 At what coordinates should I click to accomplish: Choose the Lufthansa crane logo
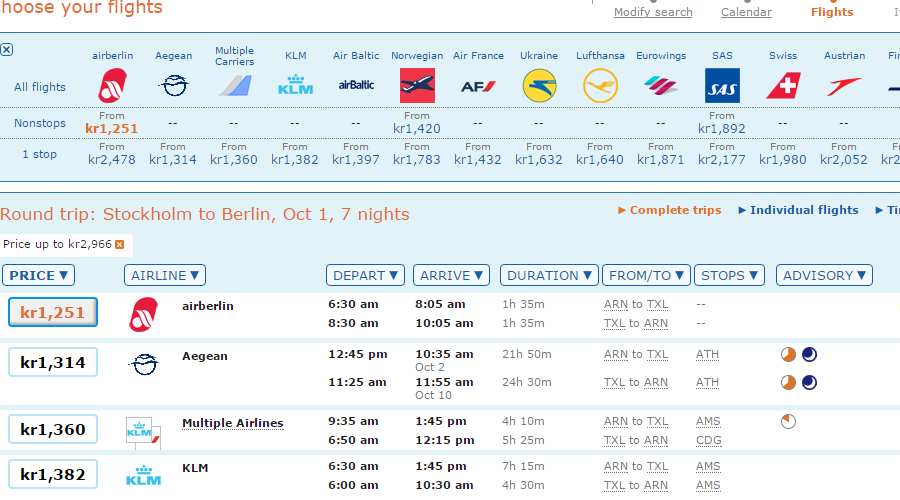coord(600,86)
